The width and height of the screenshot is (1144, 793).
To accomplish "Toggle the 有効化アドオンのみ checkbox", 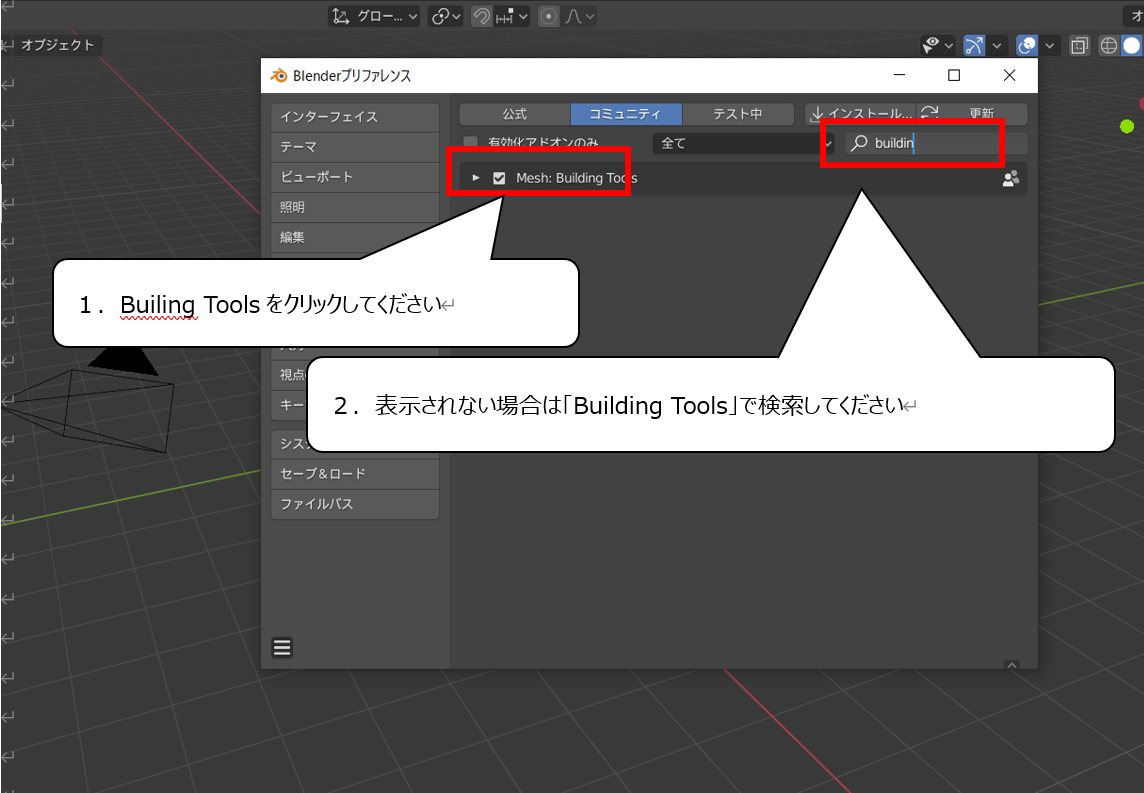I will pos(471,142).
